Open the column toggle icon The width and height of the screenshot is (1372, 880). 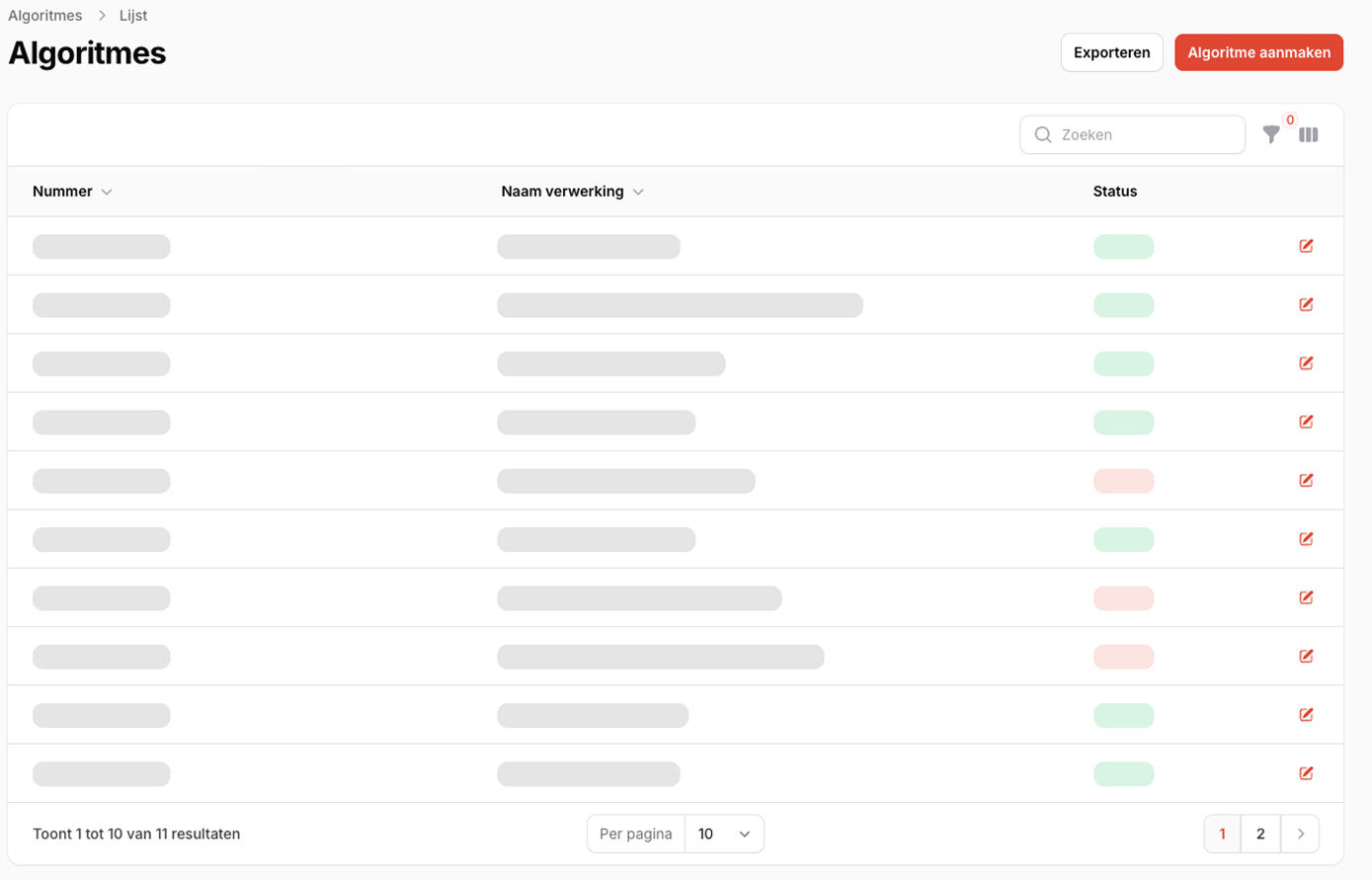pos(1308,135)
